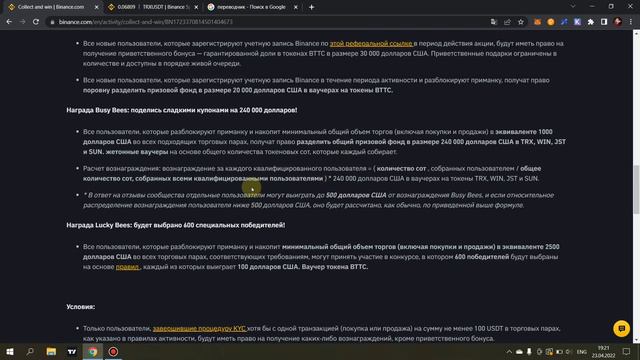Open the Extensions puzzle menu

click(x=591, y=22)
